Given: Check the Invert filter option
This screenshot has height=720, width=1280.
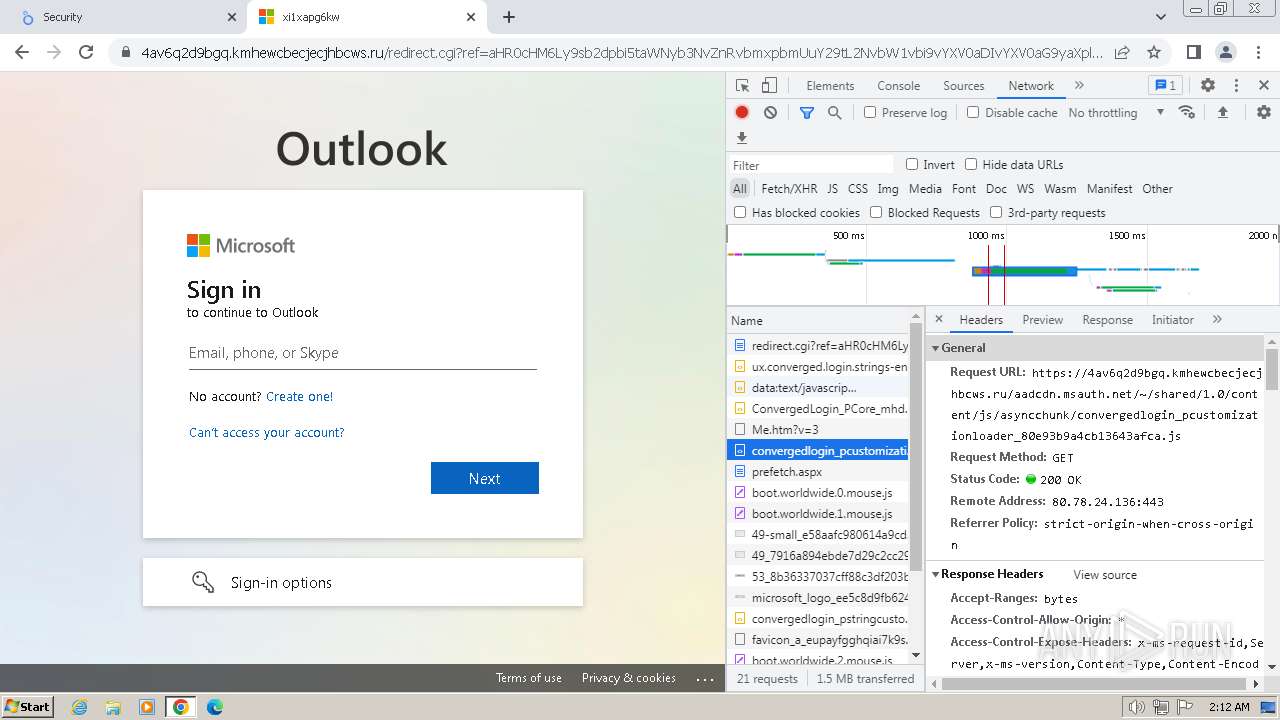Looking at the screenshot, I should 912,164.
